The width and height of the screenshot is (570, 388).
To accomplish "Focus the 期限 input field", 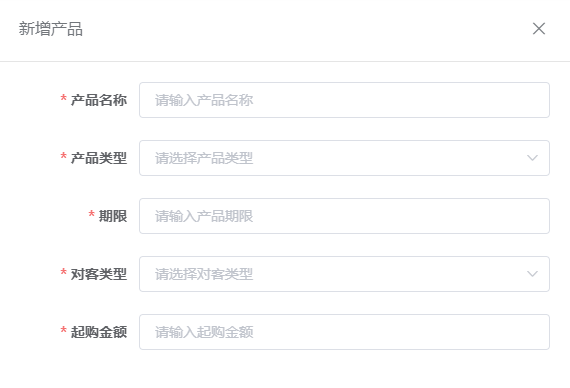I will pyautogui.click(x=344, y=216).
